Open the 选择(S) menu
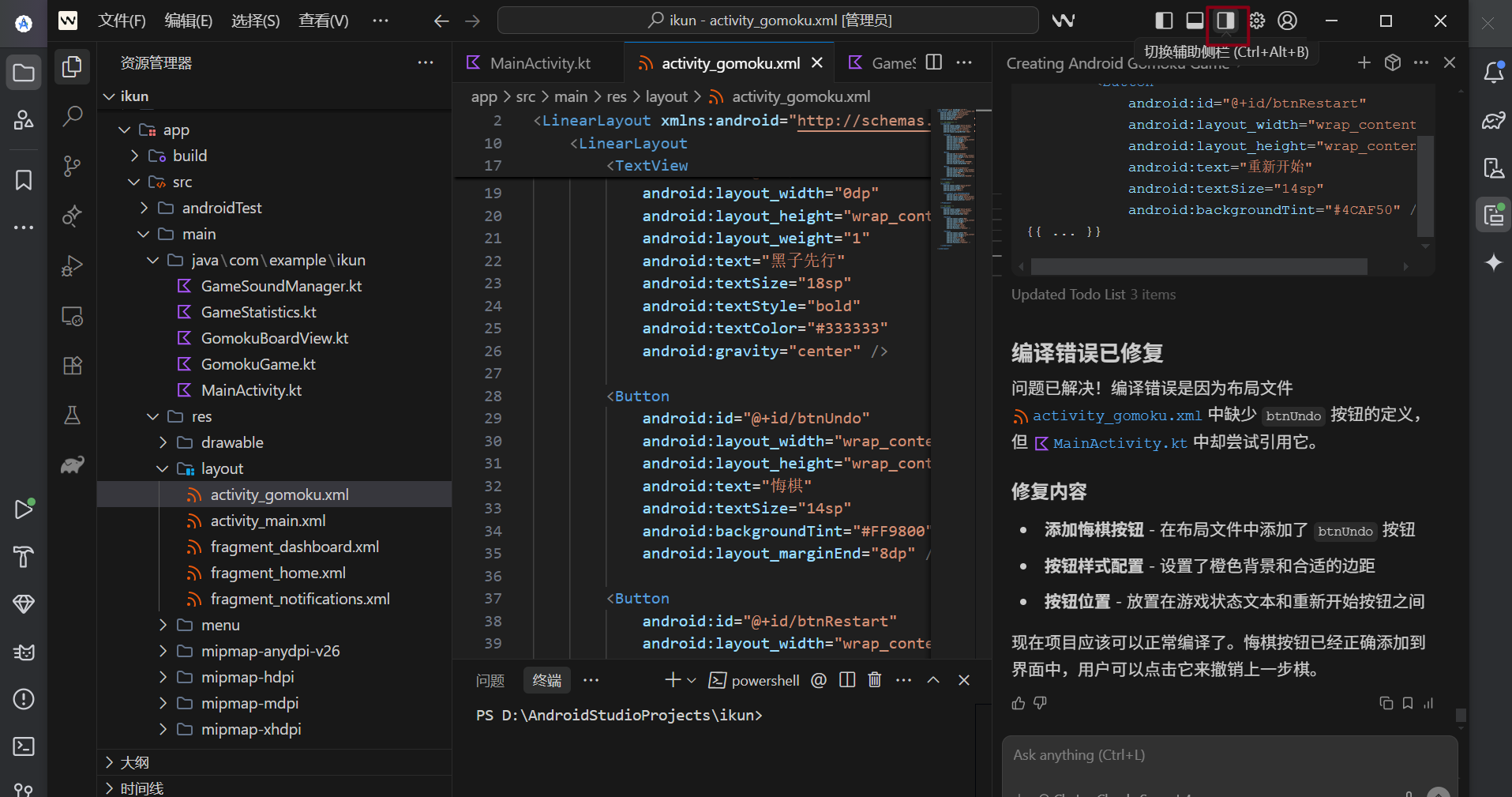 pos(255,21)
